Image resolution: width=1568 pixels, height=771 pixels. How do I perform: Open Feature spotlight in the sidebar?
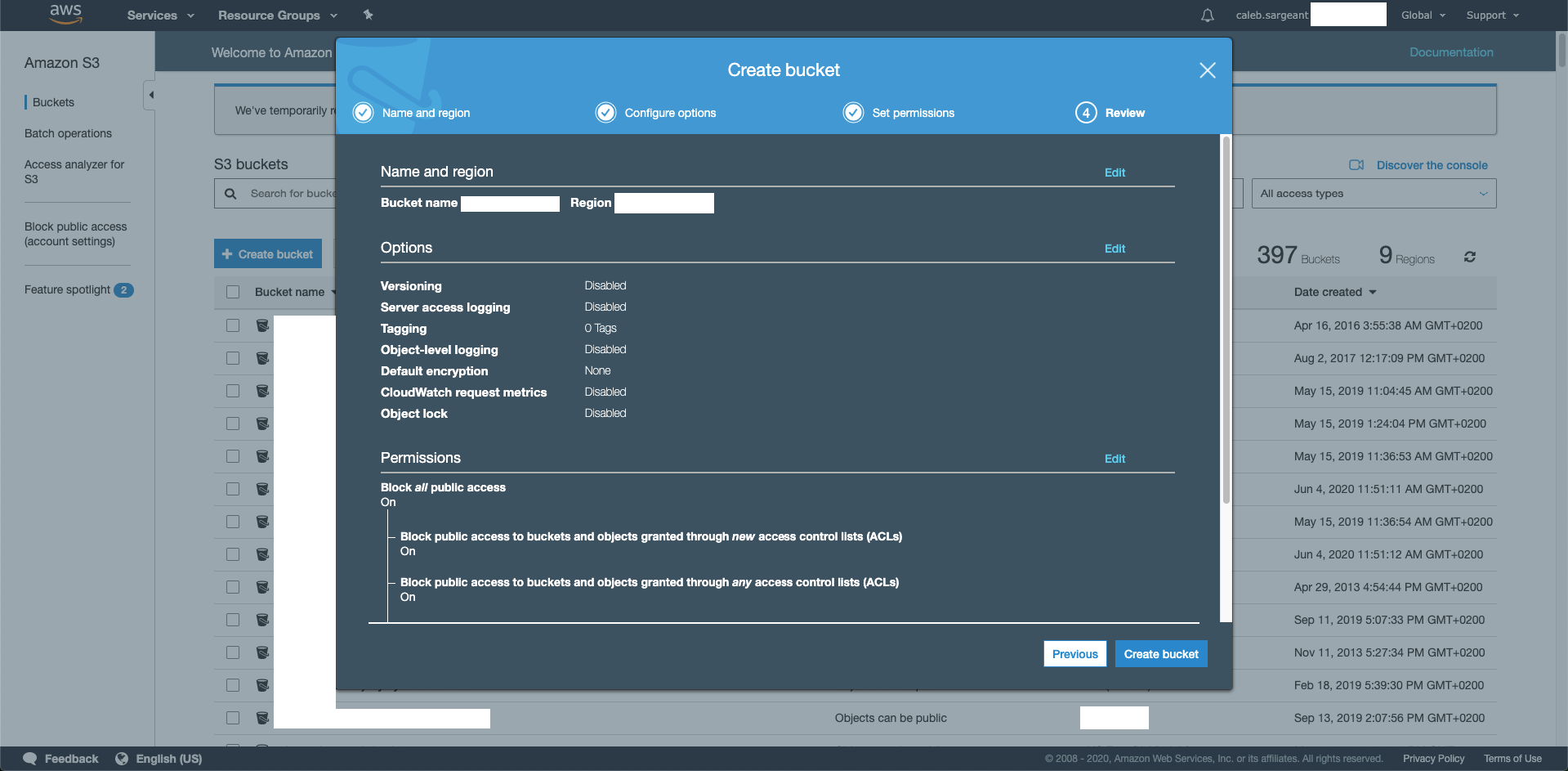(x=78, y=289)
